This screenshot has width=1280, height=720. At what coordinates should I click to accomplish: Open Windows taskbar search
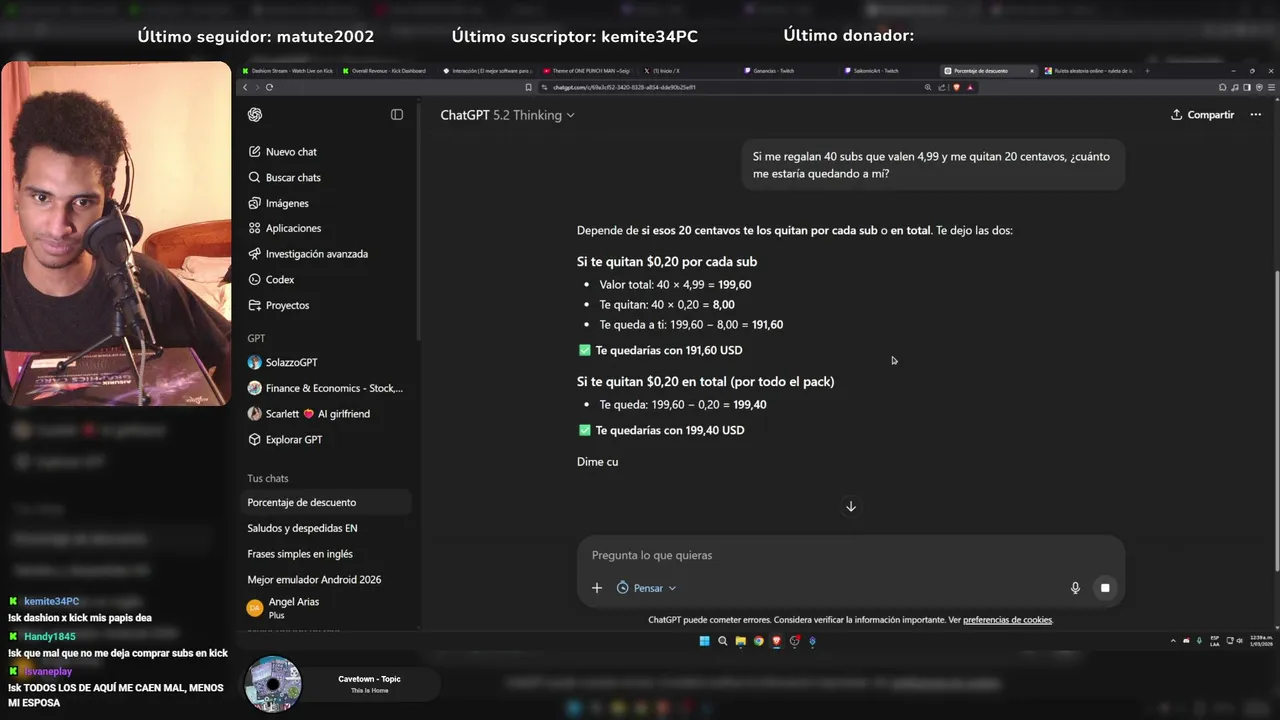[x=722, y=641]
